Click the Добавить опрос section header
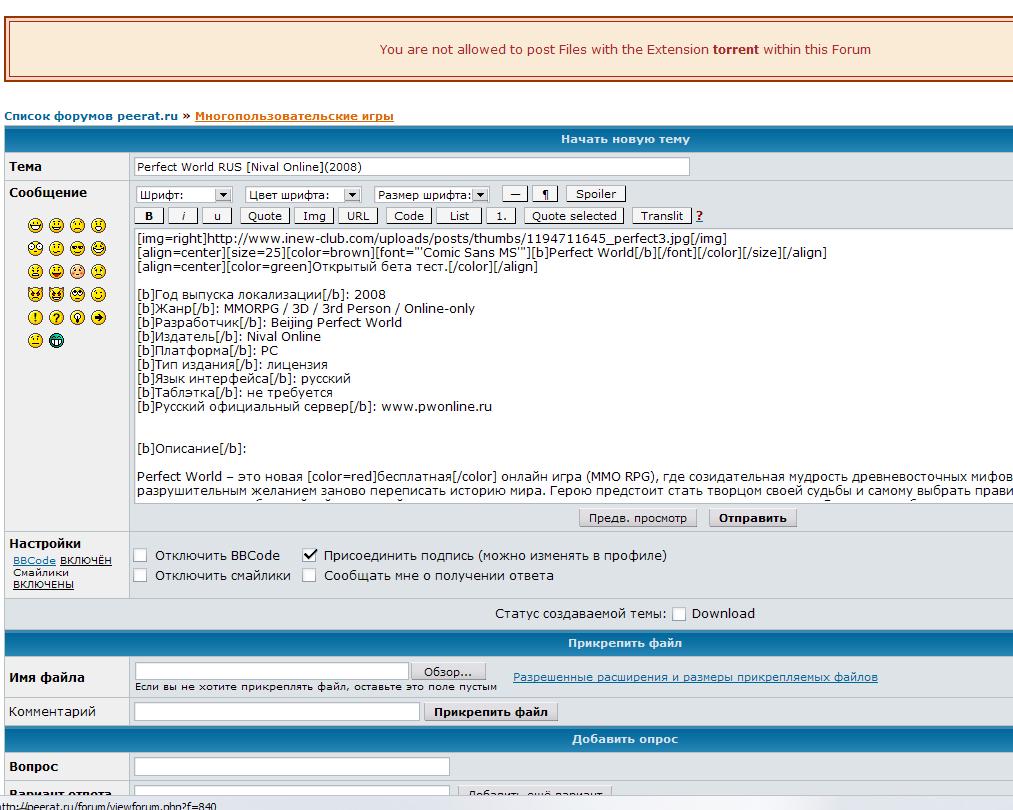 tap(625, 739)
